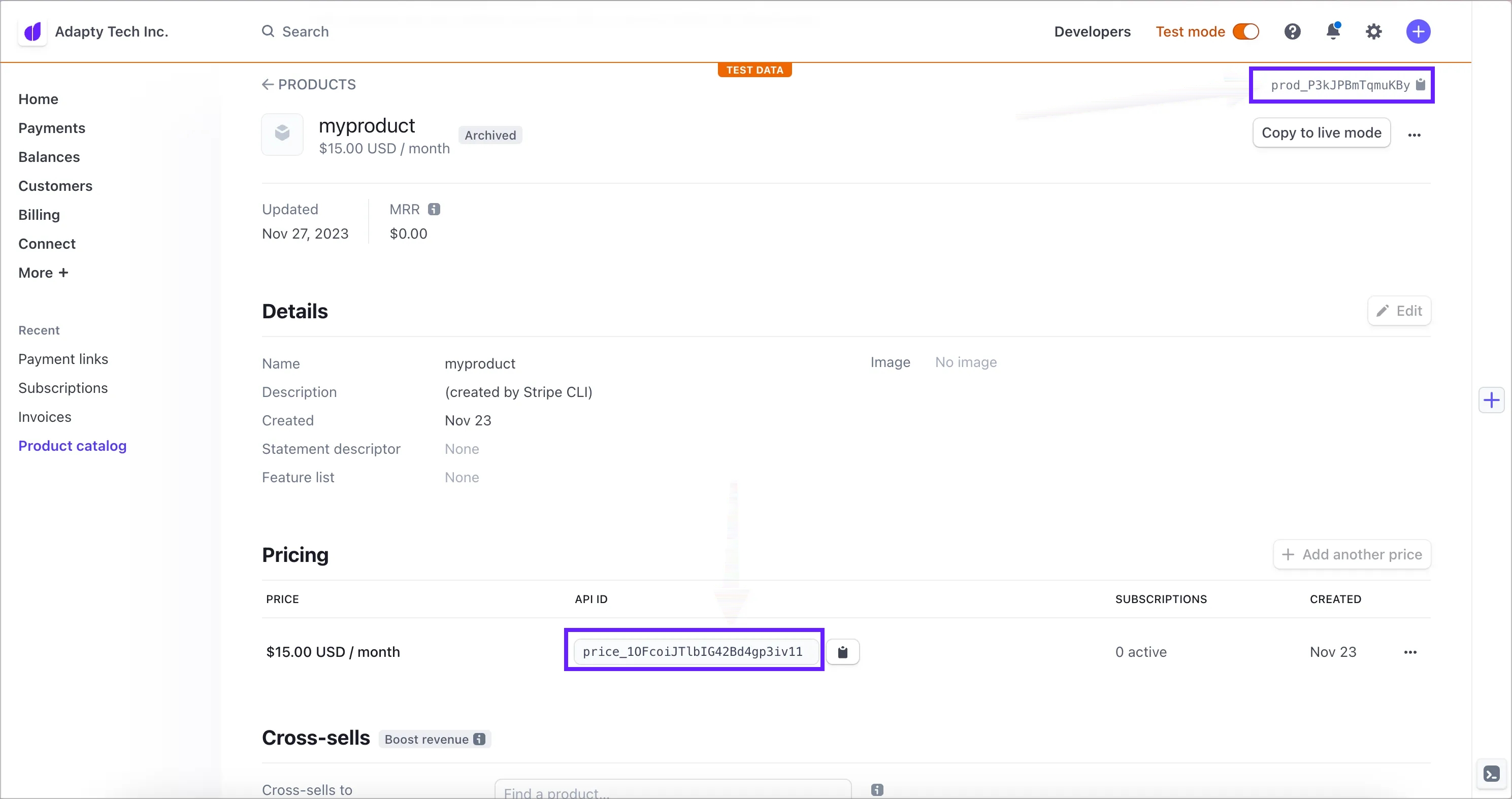Expand the More menu in sidebar

(x=44, y=273)
